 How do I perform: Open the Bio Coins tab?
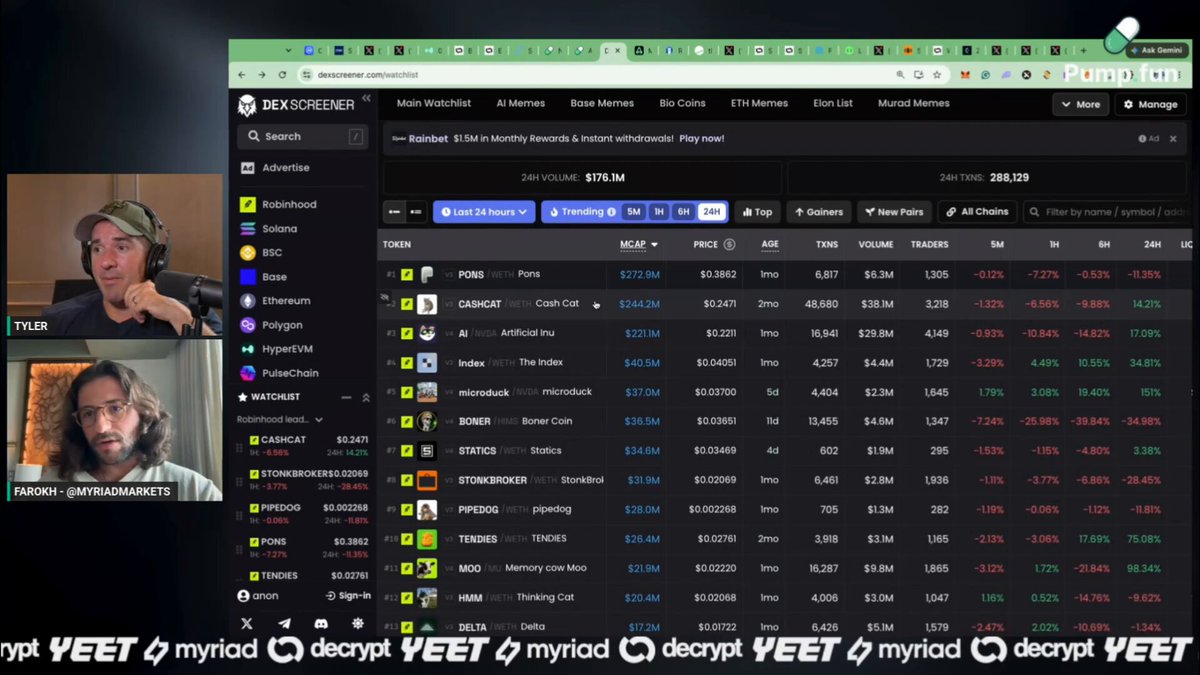[683, 103]
